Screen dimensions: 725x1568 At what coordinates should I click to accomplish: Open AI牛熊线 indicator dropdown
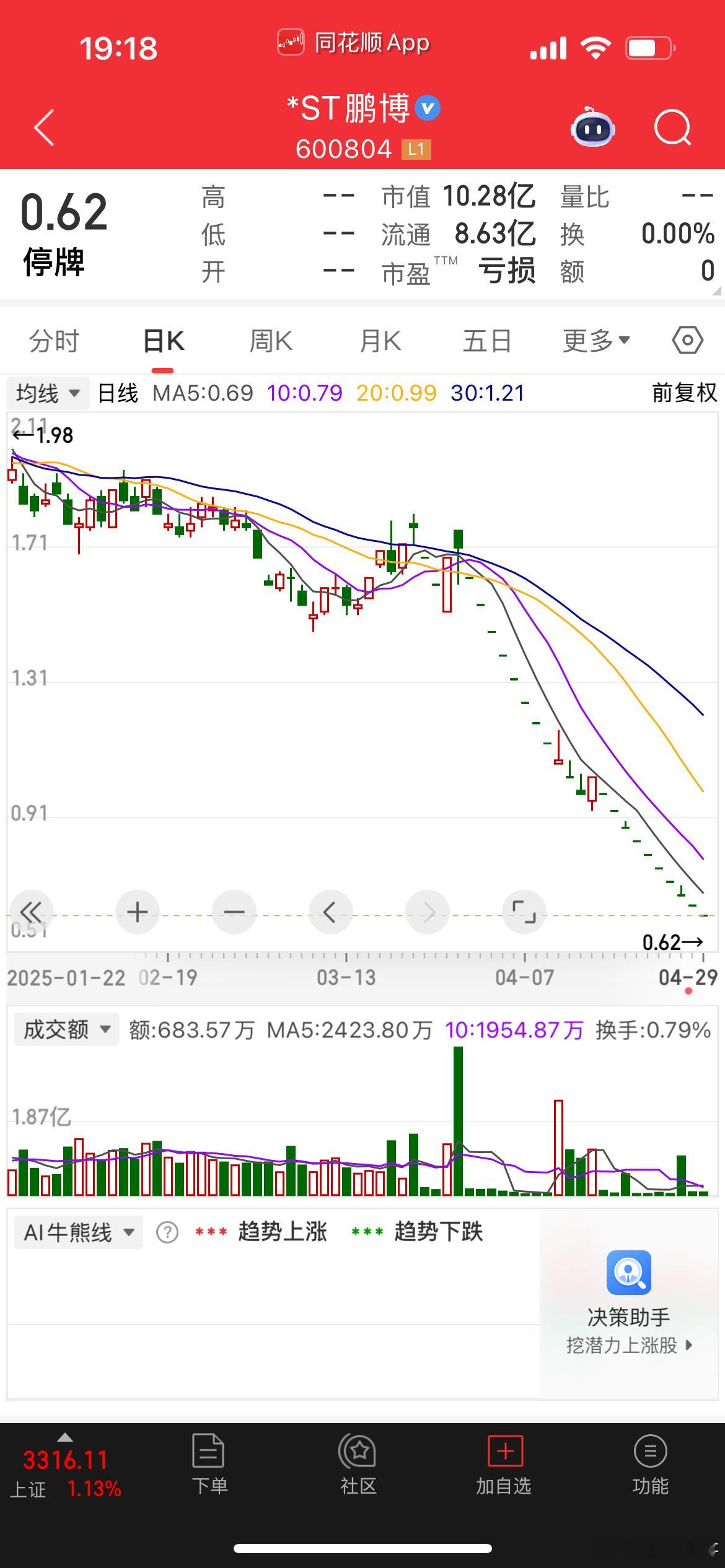tap(79, 1232)
